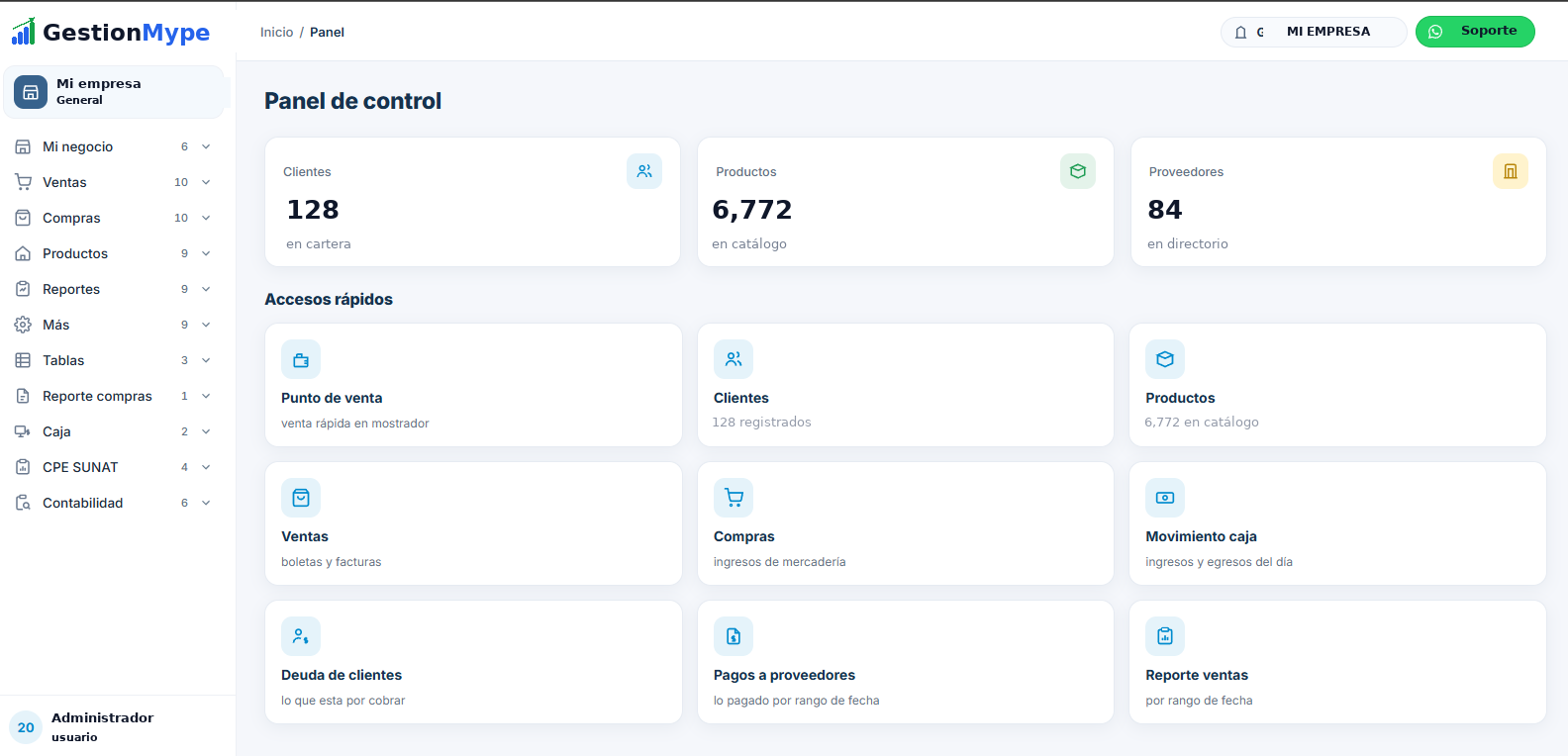
Task: Expand the sidebar Productos chevron
Action: (x=206, y=253)
